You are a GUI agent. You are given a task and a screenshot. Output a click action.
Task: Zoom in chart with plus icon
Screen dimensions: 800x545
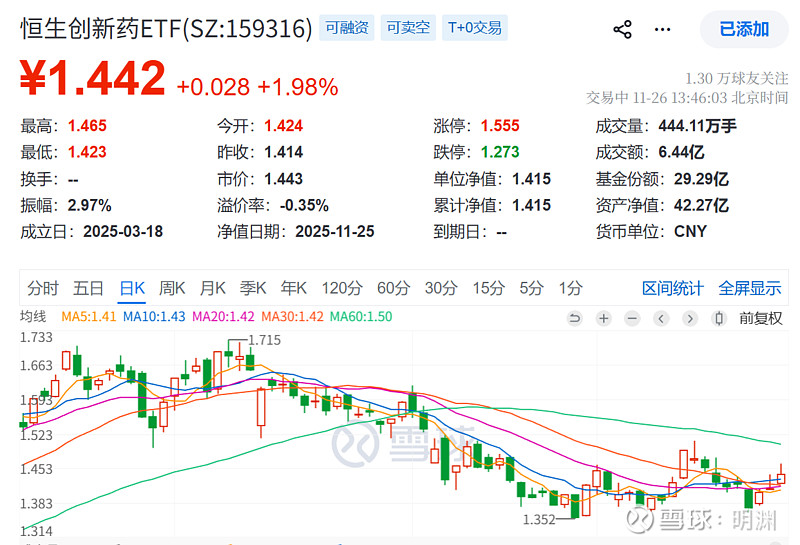point(604,319)
